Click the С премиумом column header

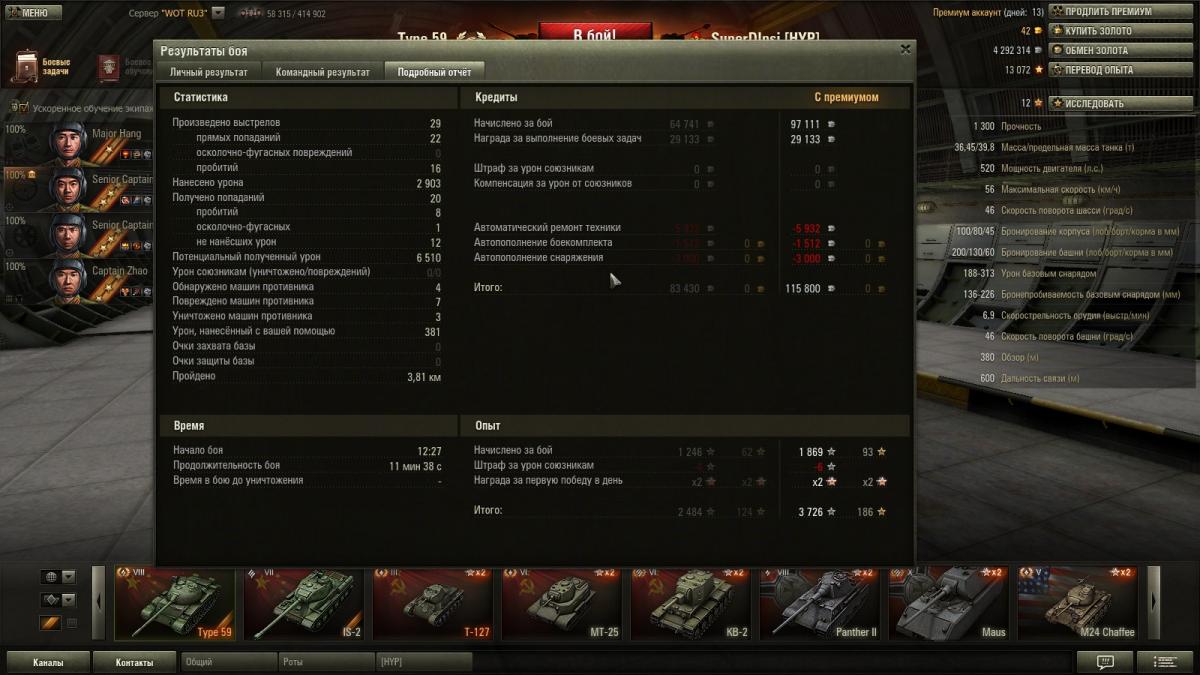(x=846, y=97)
